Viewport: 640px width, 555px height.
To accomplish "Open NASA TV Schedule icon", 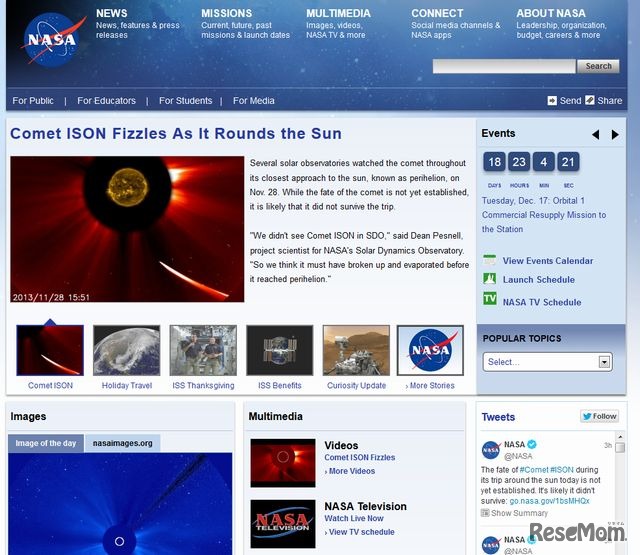I will pos(490,300).
